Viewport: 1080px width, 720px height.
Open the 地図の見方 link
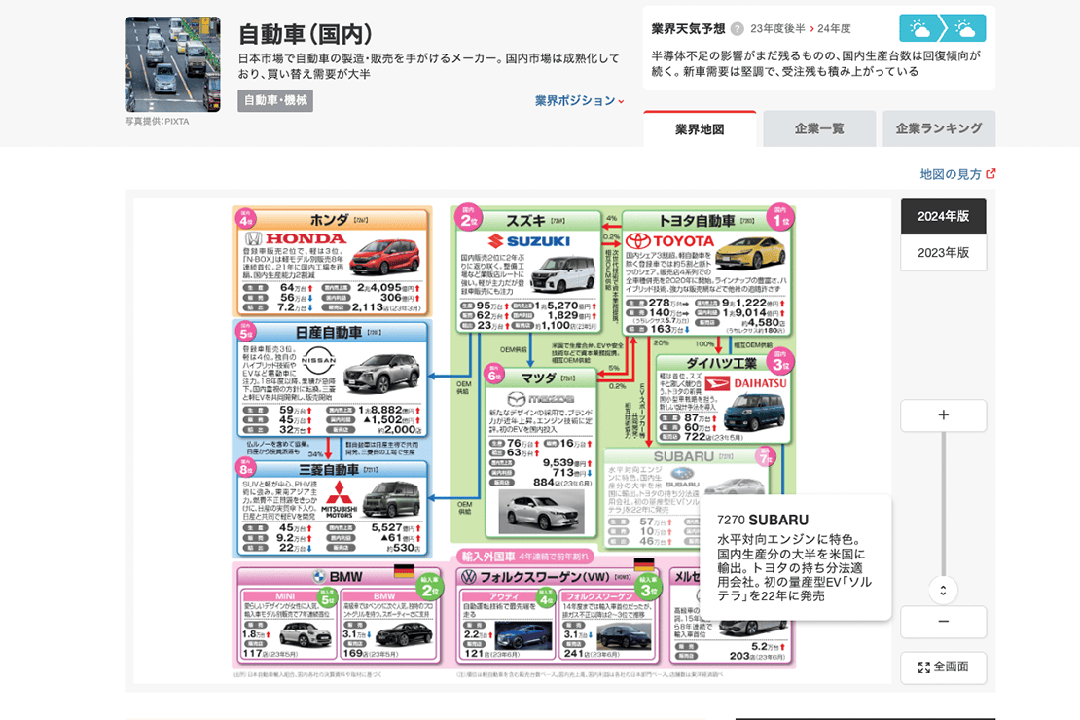pyautogui.click(x=957, y=174)
